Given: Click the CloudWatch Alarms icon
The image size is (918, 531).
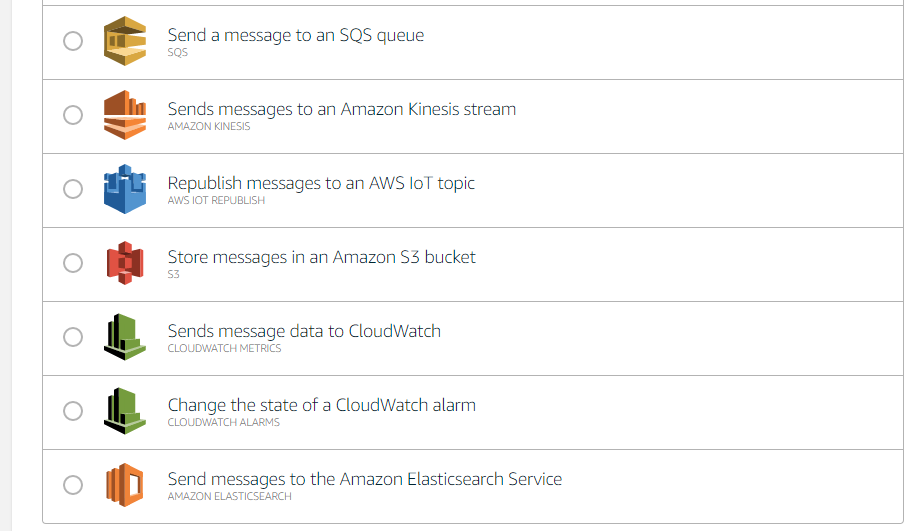Looking at the screenshot, I should click(x=125, y=411).
